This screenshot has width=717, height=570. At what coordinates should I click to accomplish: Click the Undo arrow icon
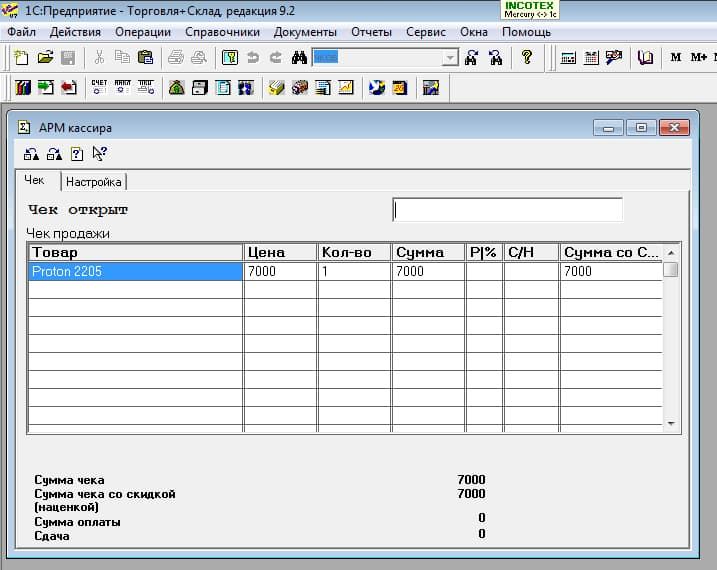[x=253, y=58]
